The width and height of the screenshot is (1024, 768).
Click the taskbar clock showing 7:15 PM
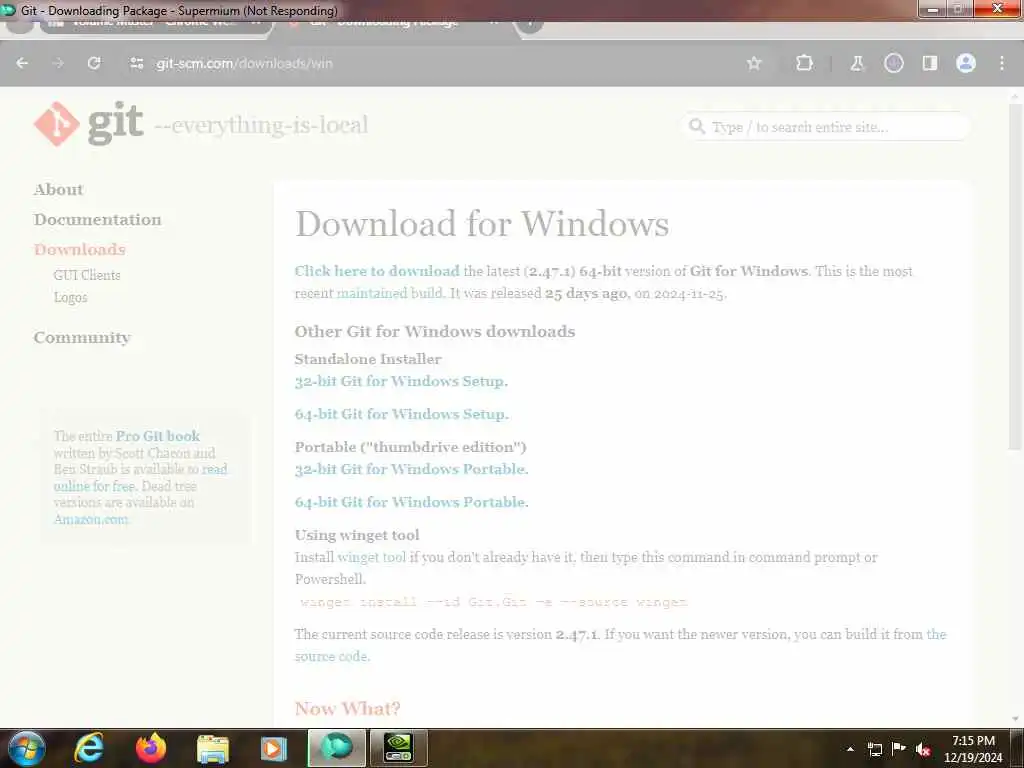pos(973,748)
